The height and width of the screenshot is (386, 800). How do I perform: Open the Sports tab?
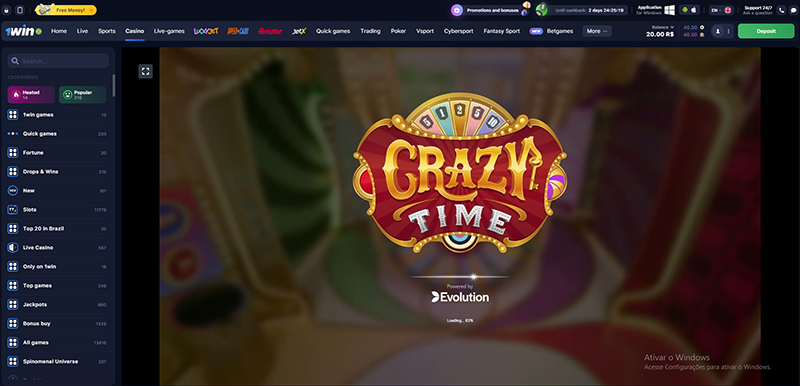(107, 31)
